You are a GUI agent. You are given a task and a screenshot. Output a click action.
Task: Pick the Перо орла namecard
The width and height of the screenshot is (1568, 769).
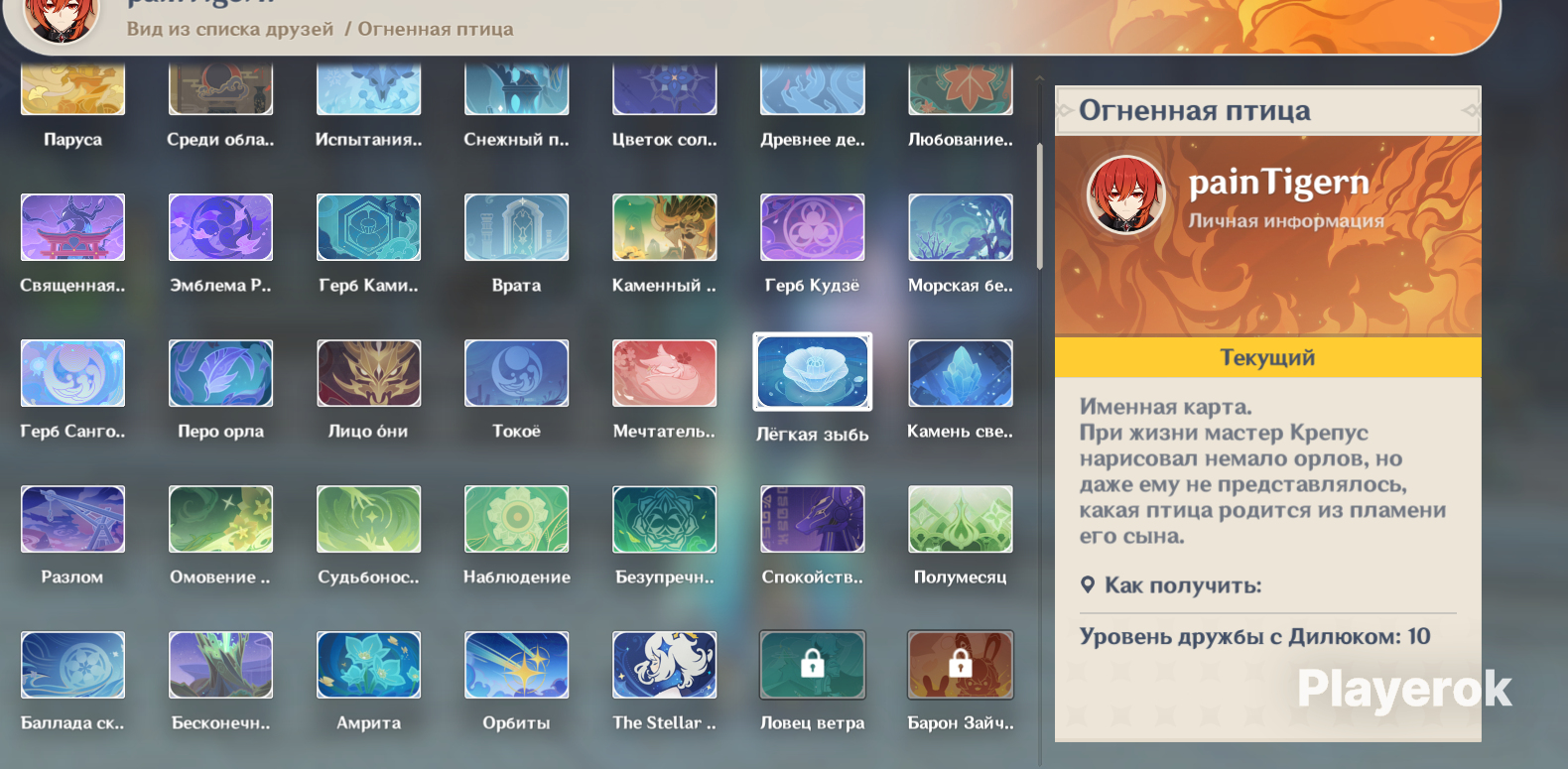pos(220,373)
